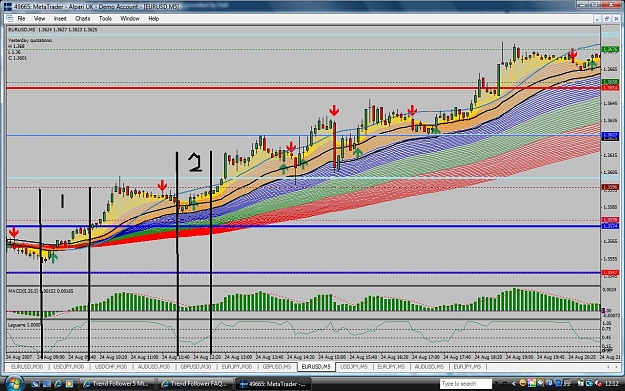This screenshot has height=391, width=625.
Task: Click the Type to search taskbar field
Action: (x=466, y=384)
